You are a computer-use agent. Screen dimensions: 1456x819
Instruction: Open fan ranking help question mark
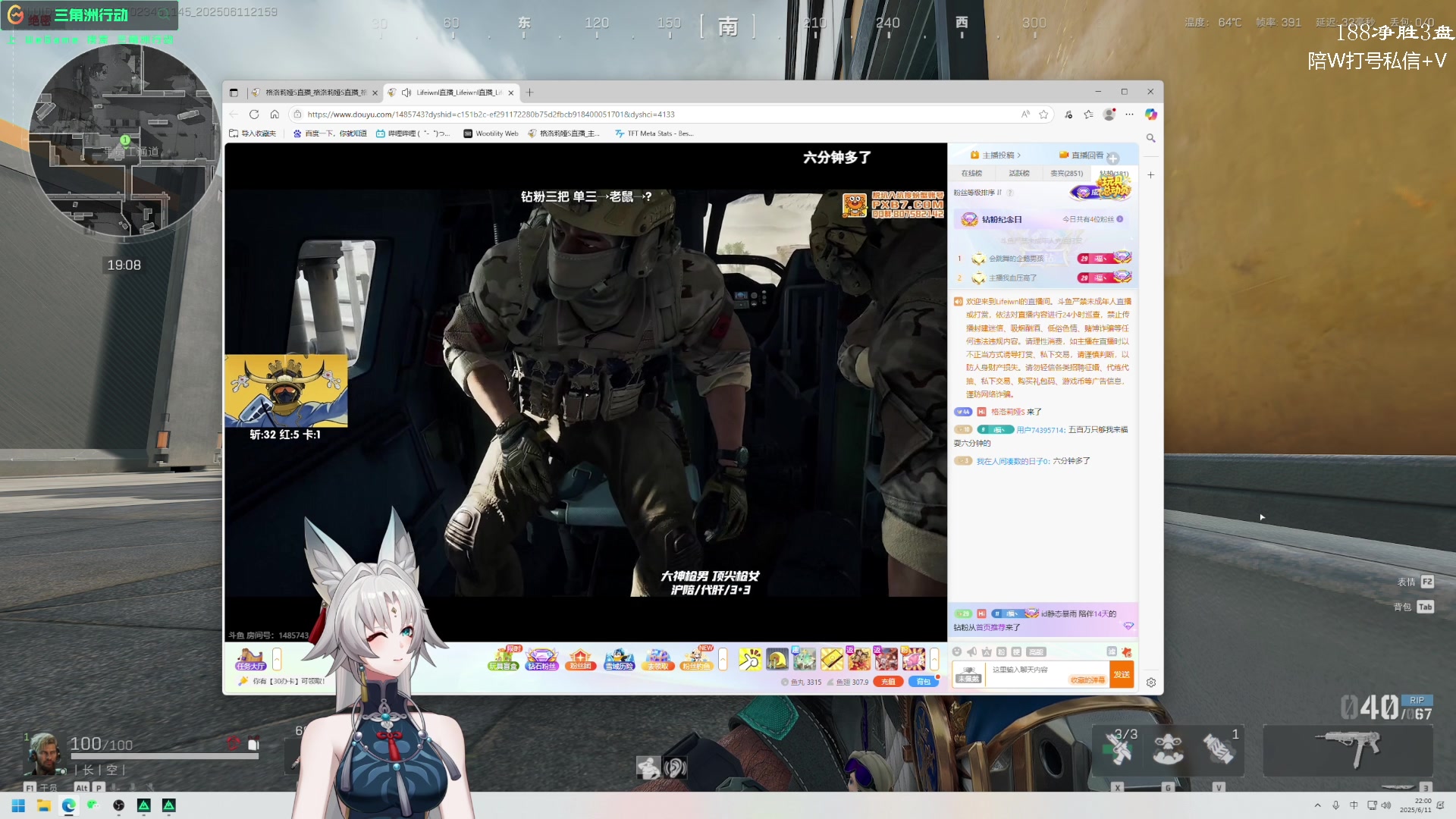point(1010,193)
